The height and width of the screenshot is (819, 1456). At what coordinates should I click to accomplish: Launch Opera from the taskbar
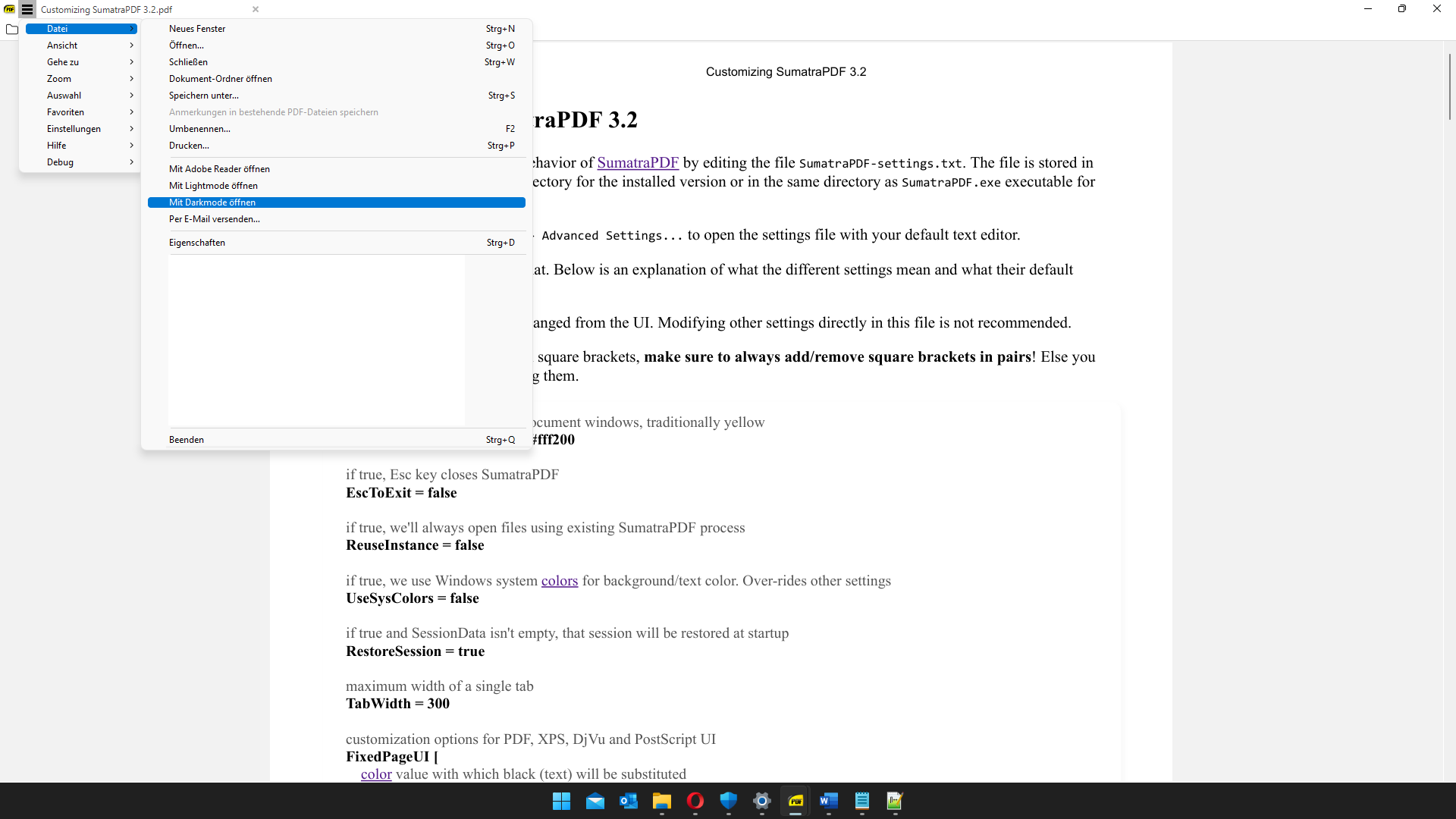(x=695, y=802)
